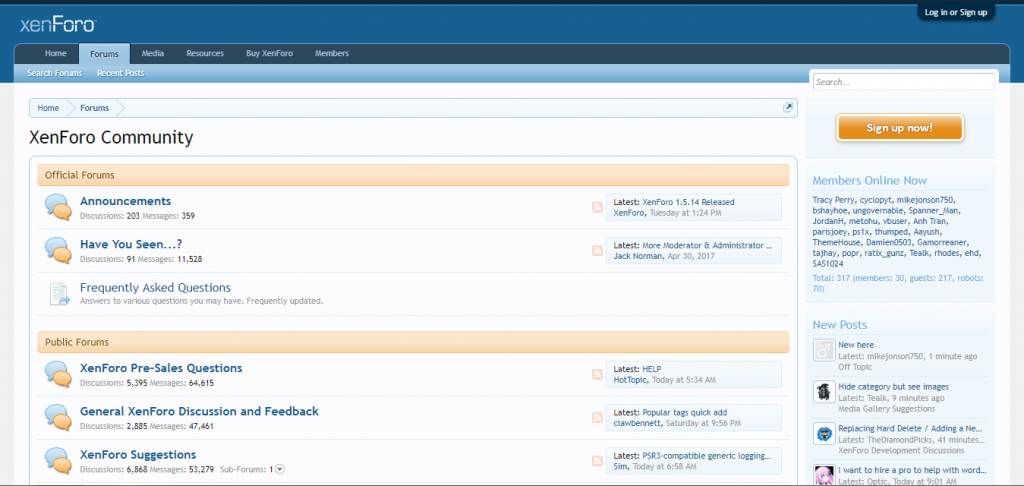Open the RSS feed for Have You Seen
1024x486 pixels.
tap(597, 250)
